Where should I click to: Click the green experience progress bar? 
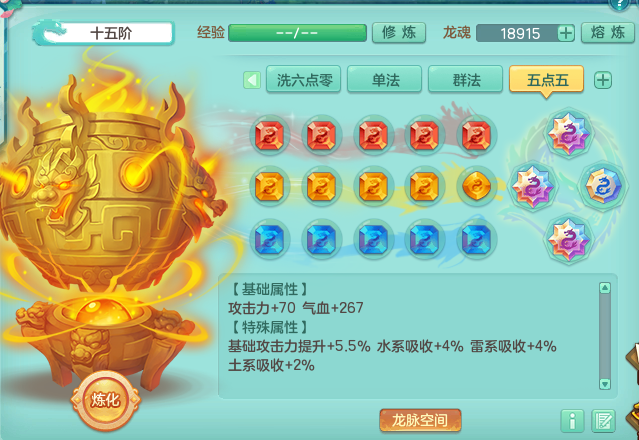point(297,33)
